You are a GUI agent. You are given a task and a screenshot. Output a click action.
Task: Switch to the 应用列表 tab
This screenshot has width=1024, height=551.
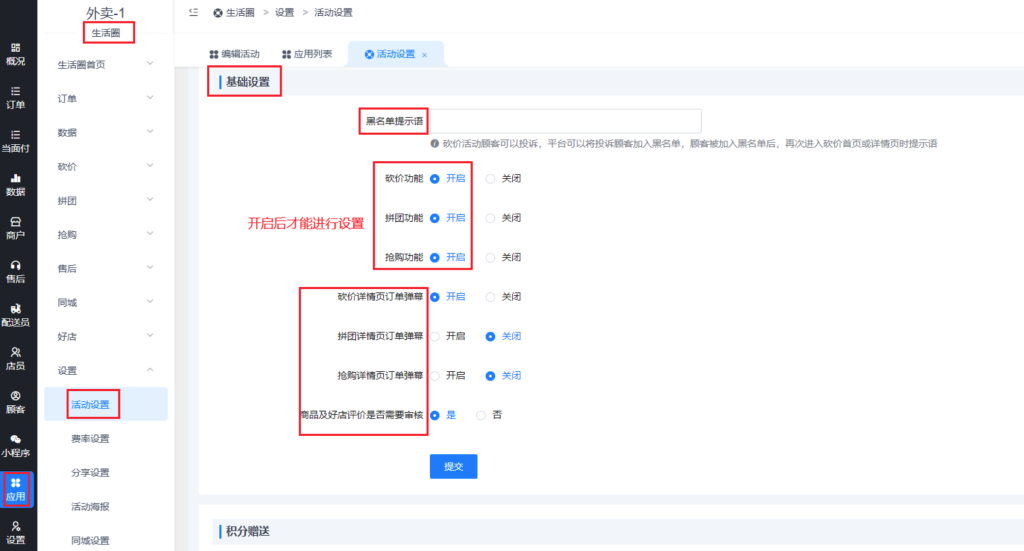coord(306,54)
